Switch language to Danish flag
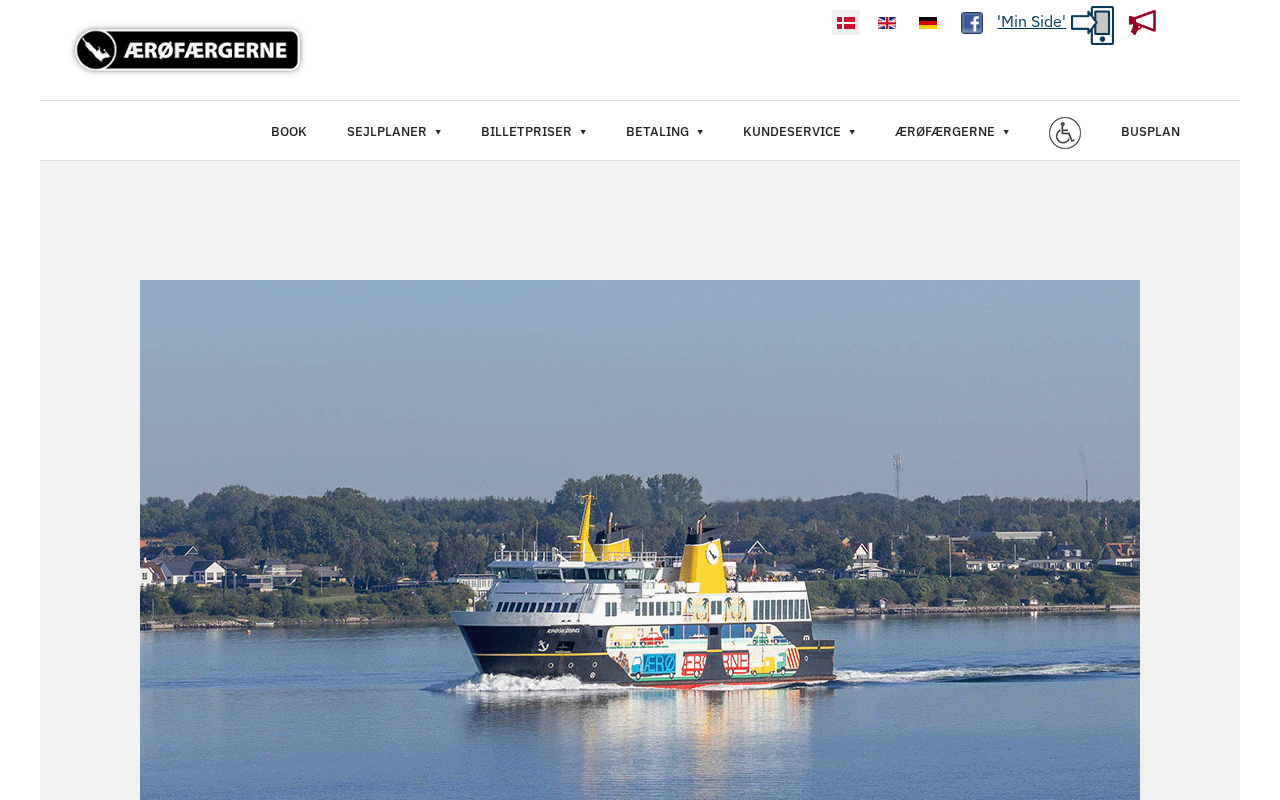The image size is (1280, 800). pyautogui.click(x=846, y=23)
